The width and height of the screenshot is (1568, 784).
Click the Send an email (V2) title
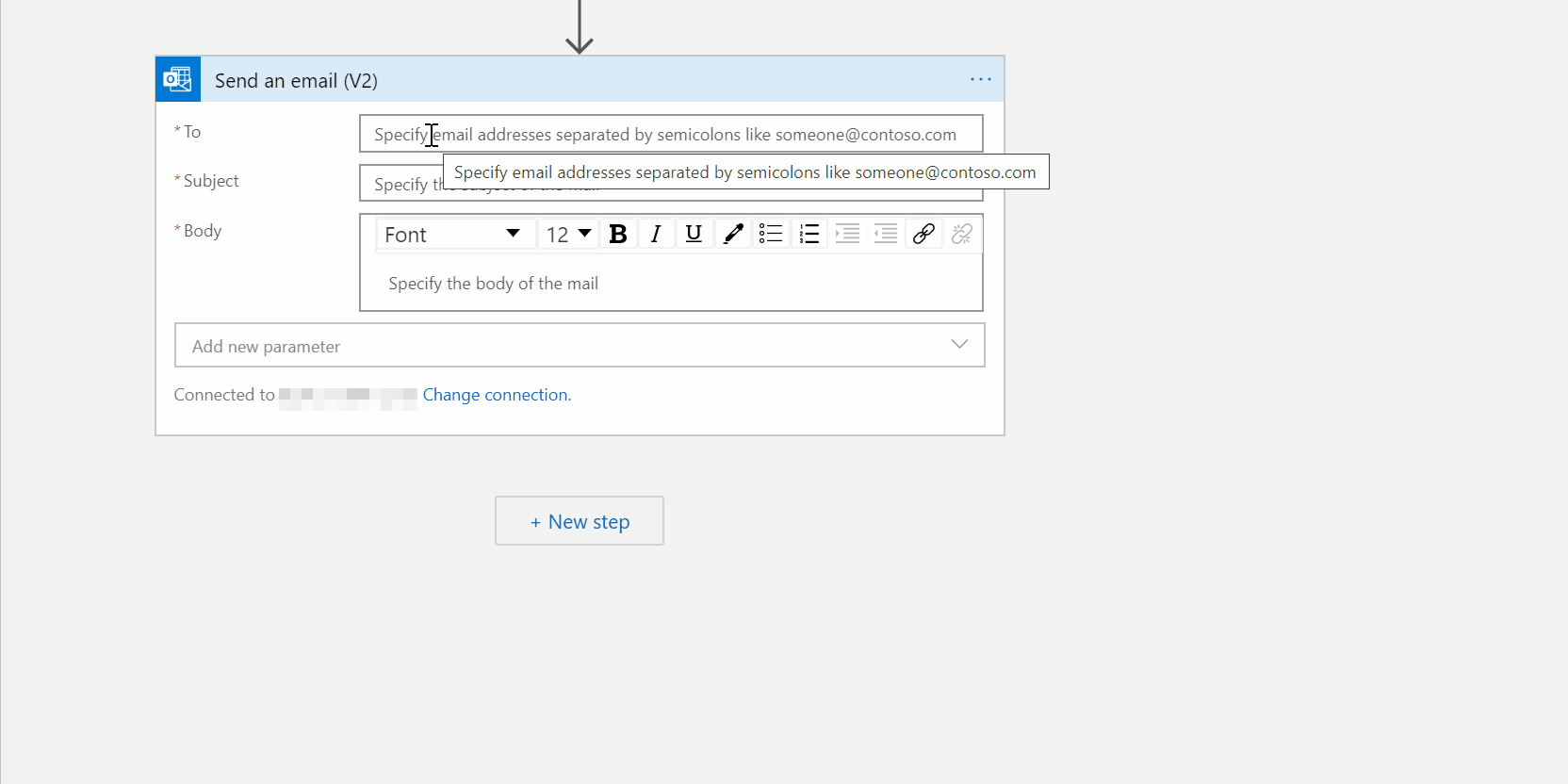pyautogui.click(x=296, y=81)
